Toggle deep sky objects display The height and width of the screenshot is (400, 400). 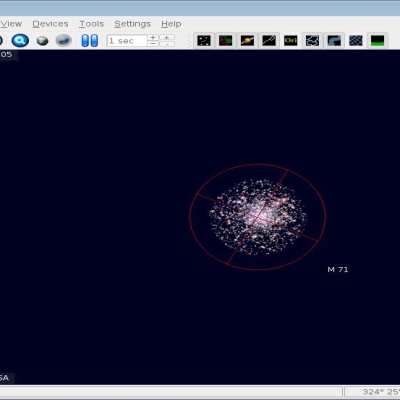pyautogui.click(x=226, y=41)
